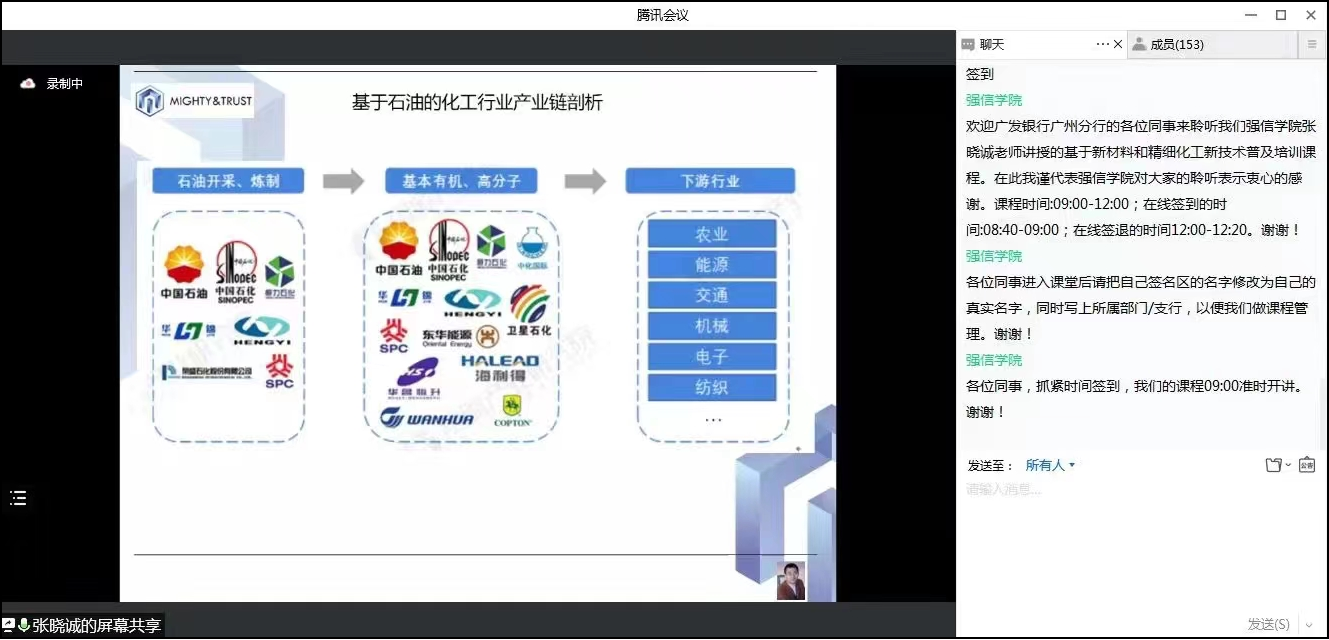Click slide title 基于石油的化工行业产业链剖析
This screenshot has width=1329, height=640.
tap(477, 103)
